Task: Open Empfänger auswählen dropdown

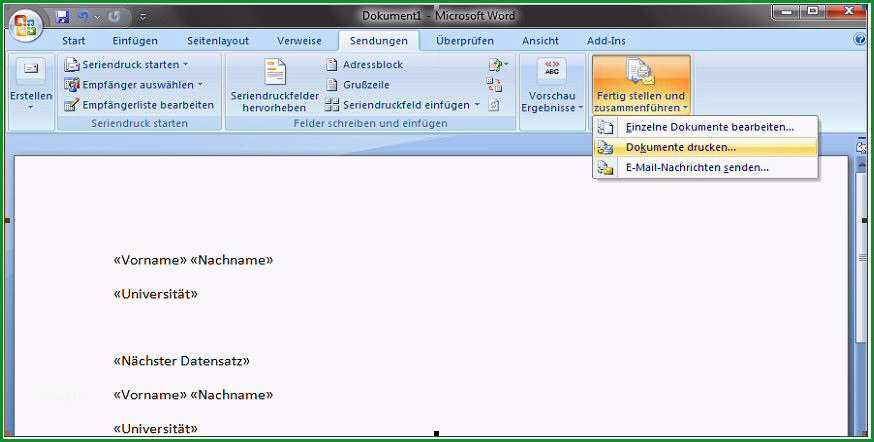Action: tap(134, 85)
